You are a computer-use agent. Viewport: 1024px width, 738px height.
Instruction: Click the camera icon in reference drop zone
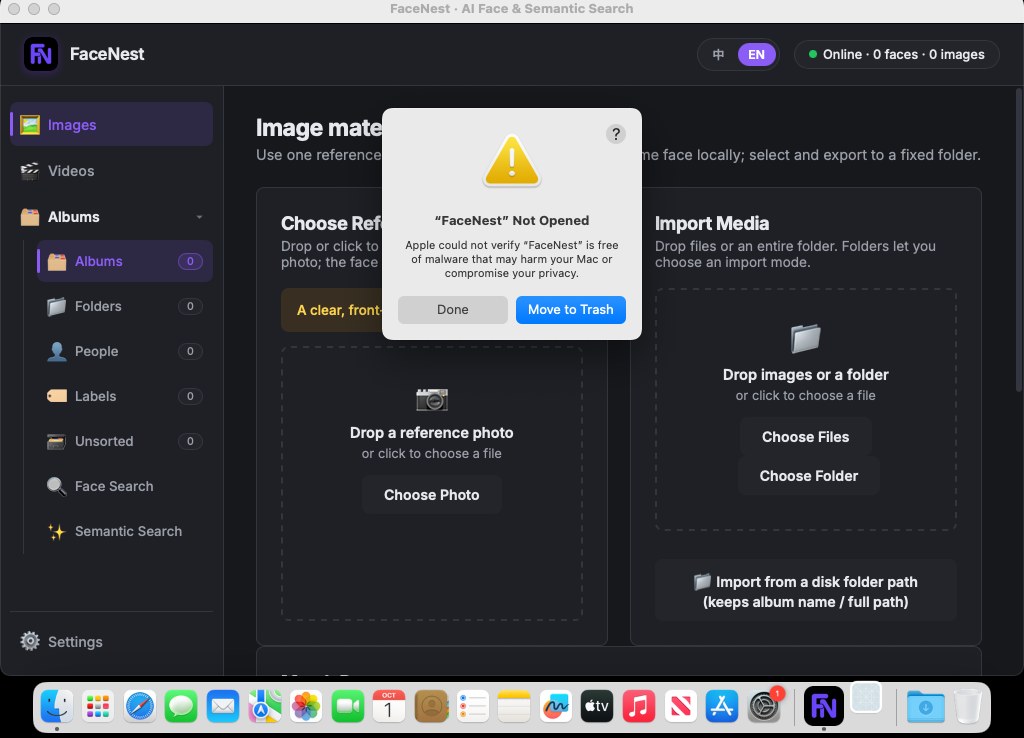(432, 399)
